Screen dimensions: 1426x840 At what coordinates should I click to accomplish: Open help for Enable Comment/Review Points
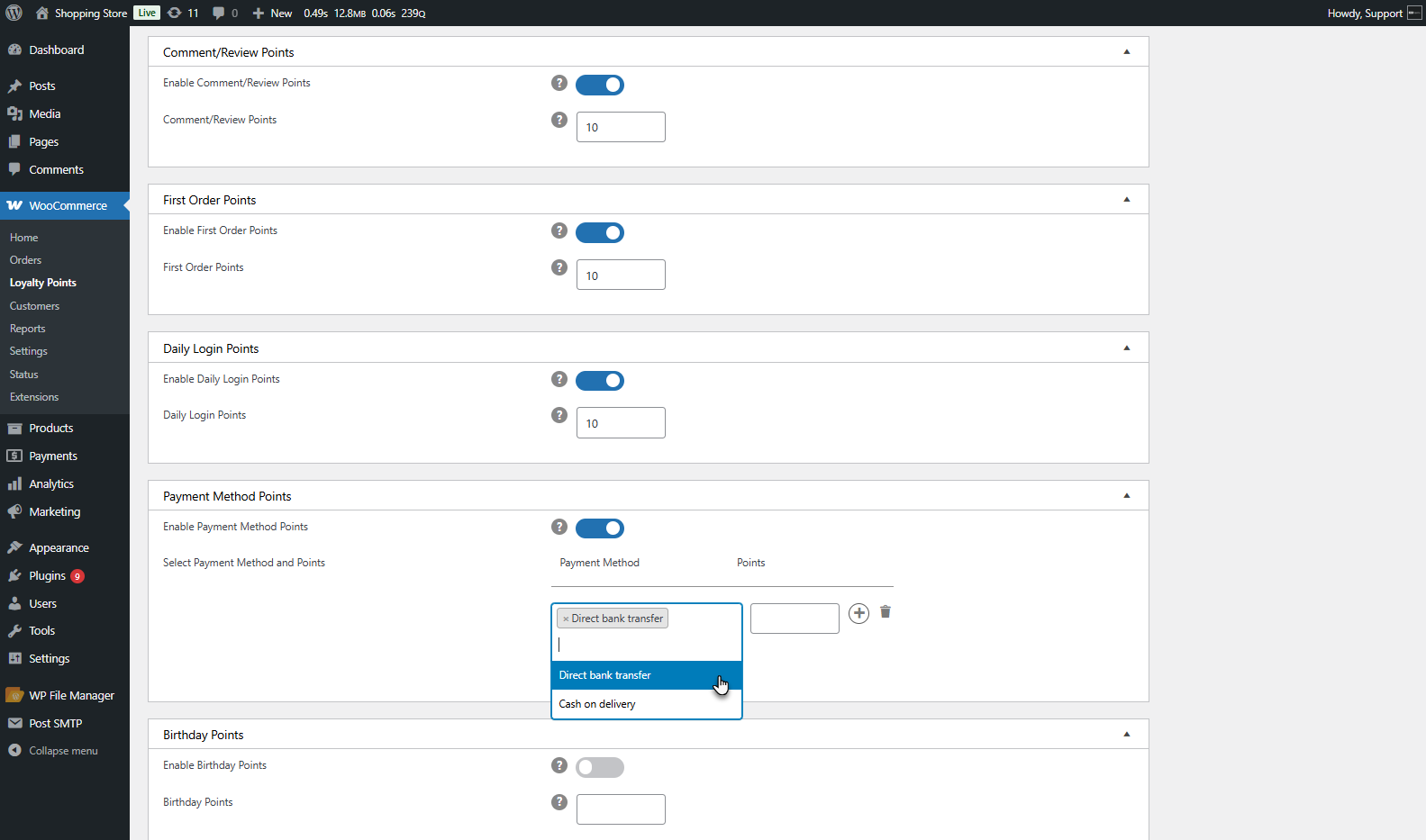559,83
